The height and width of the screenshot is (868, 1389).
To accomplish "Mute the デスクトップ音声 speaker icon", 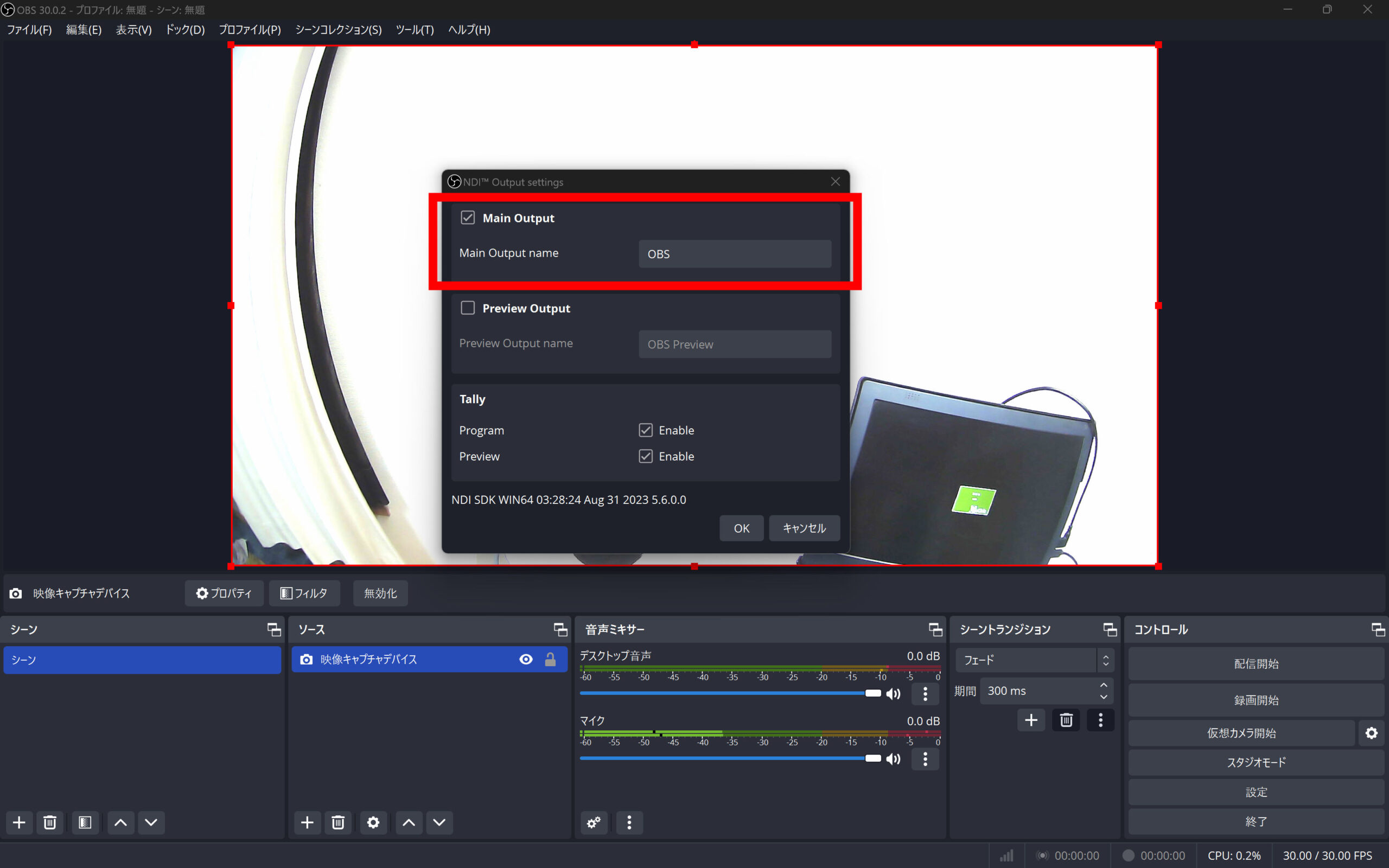I will [893, 694].
